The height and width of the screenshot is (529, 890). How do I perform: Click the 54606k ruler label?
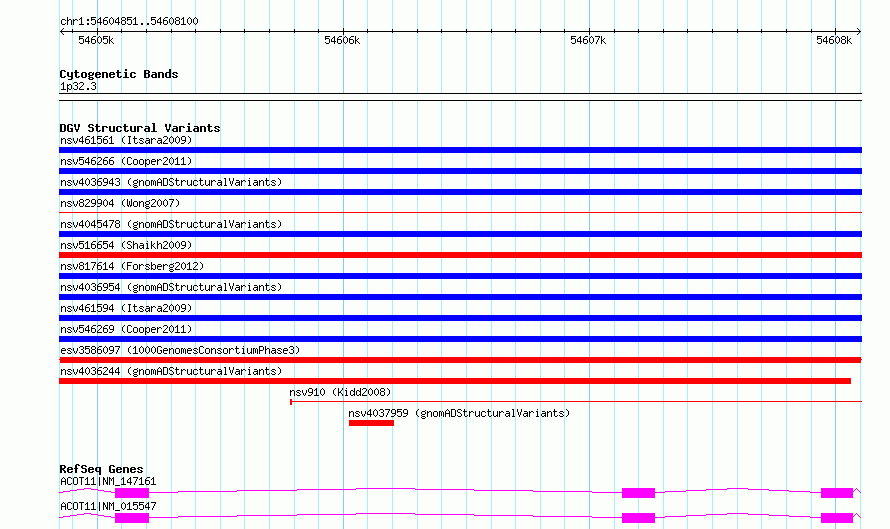click(342, 40)
